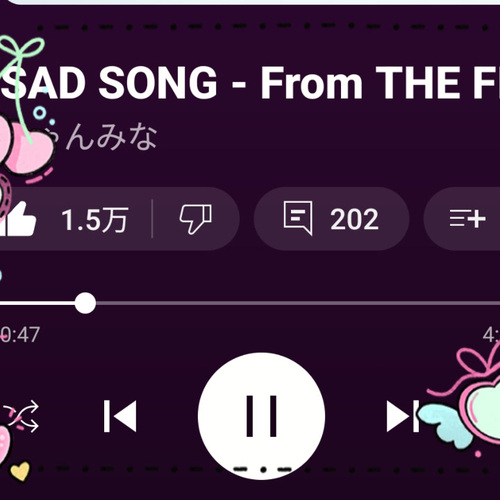This screenshot has height=500, width=500.
Task: Click the 0:47 elapsed time label
Action: pyautogui.click(x=20, y=334)
